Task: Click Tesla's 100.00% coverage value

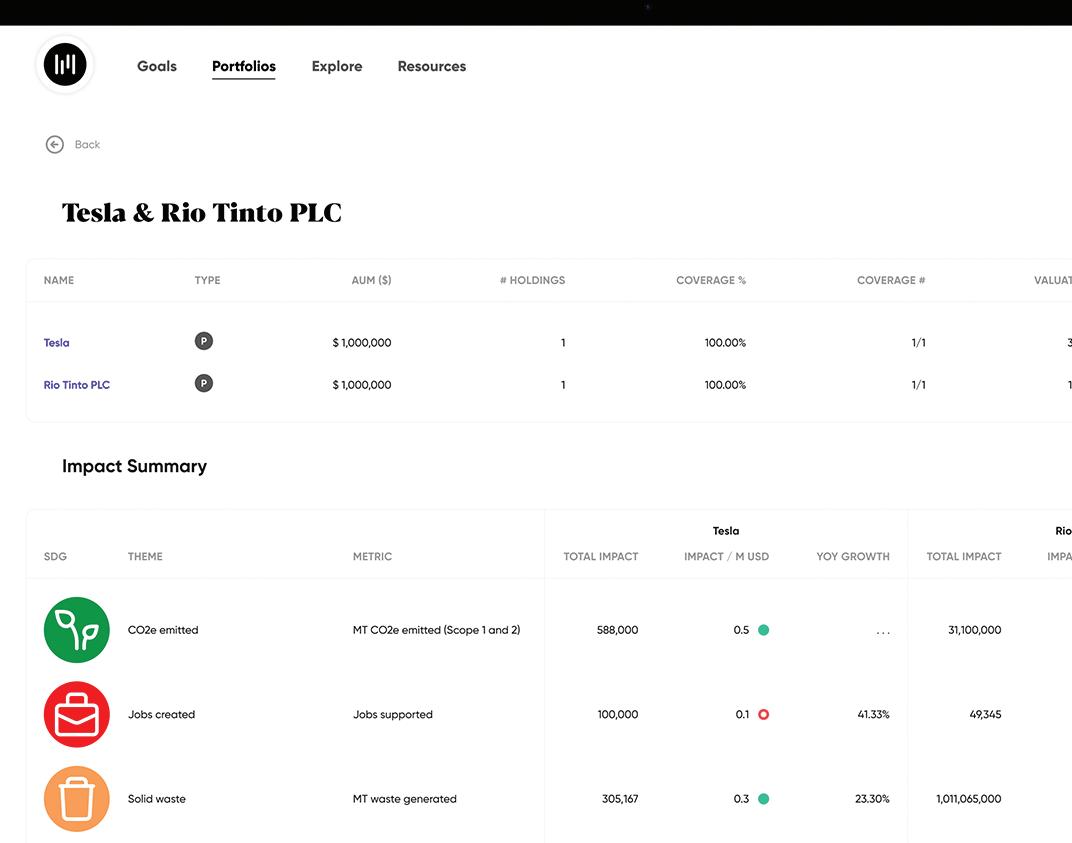Action: [x=725, y=343]
